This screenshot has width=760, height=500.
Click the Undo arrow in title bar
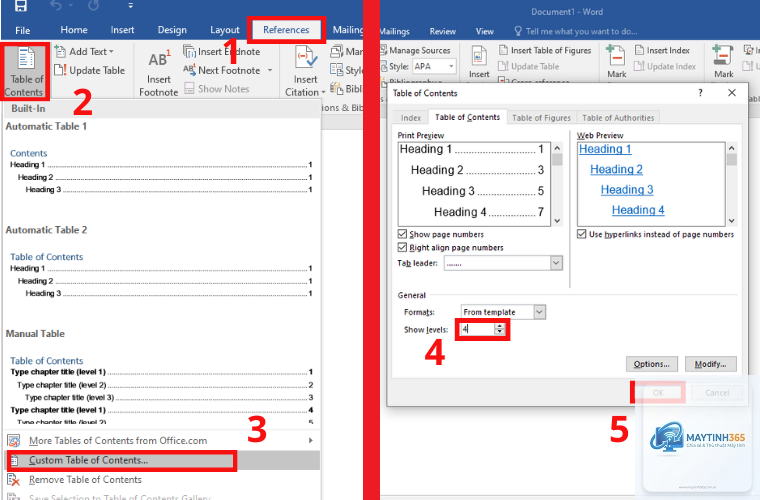(x=56, y=5)
